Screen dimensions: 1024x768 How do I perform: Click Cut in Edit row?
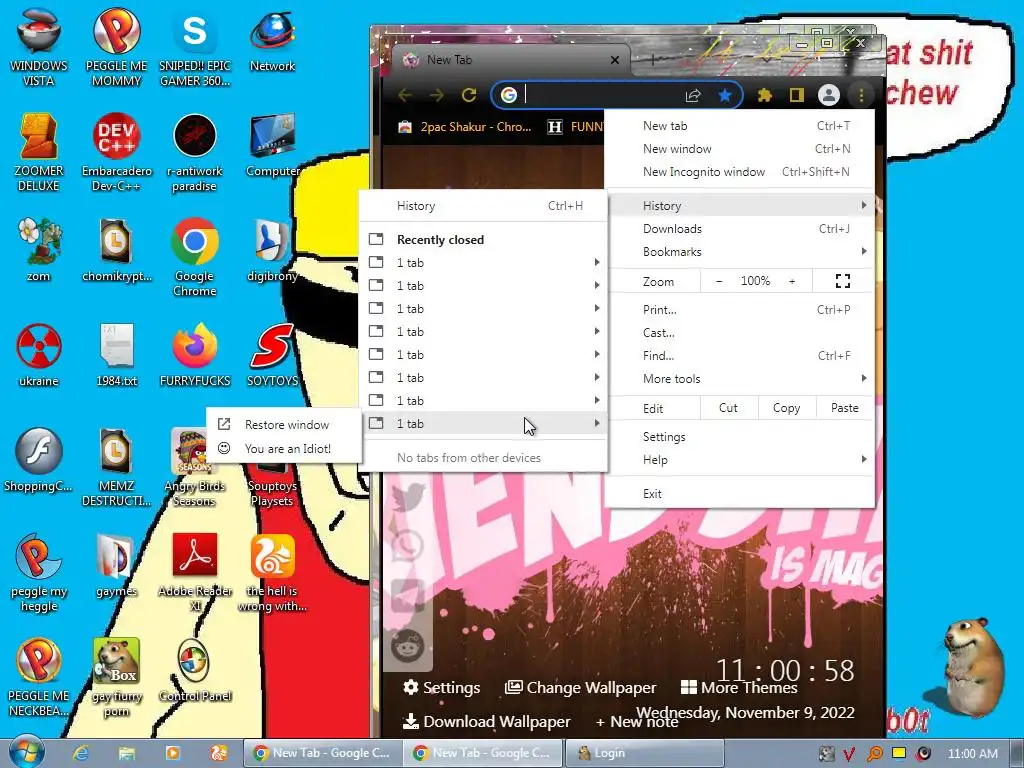(x=728, y=408)
